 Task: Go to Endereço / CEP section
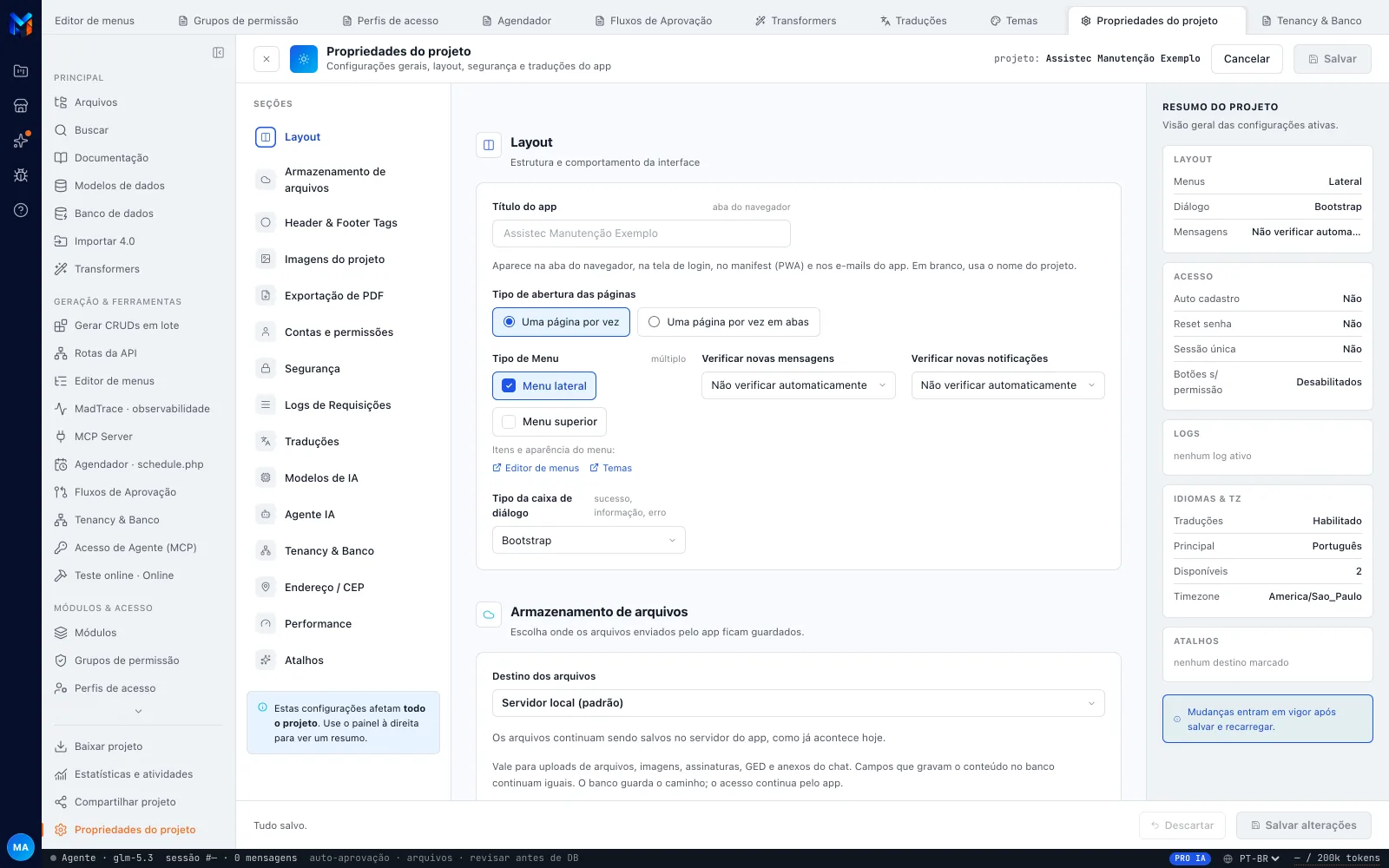pyautogui.click(x=343, y=588)
